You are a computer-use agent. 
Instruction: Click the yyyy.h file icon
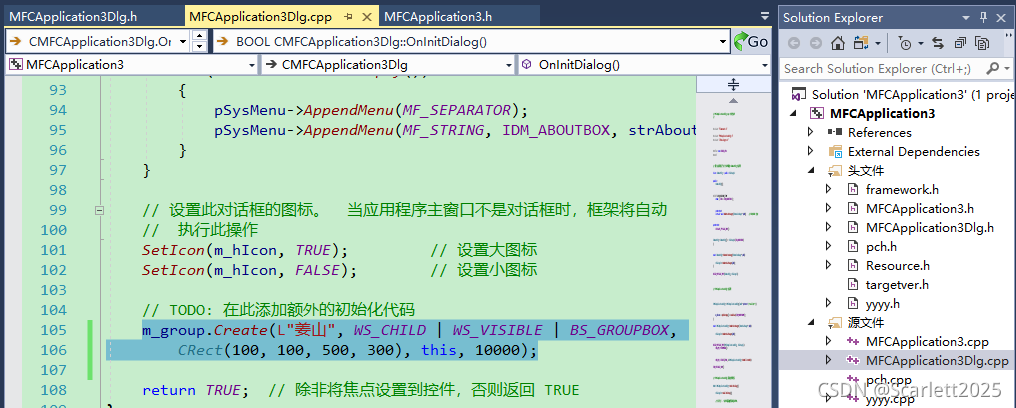tap(853, 303)
